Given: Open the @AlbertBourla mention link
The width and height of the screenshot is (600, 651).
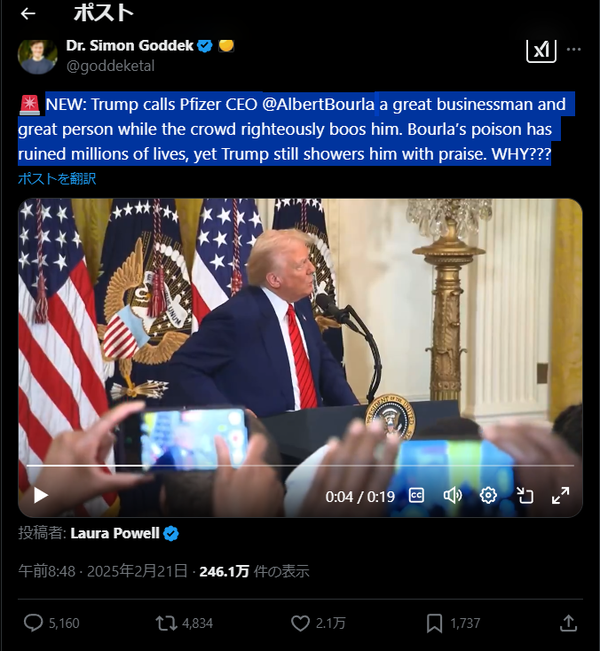Looking at the screenshot, I should [318, 104].
